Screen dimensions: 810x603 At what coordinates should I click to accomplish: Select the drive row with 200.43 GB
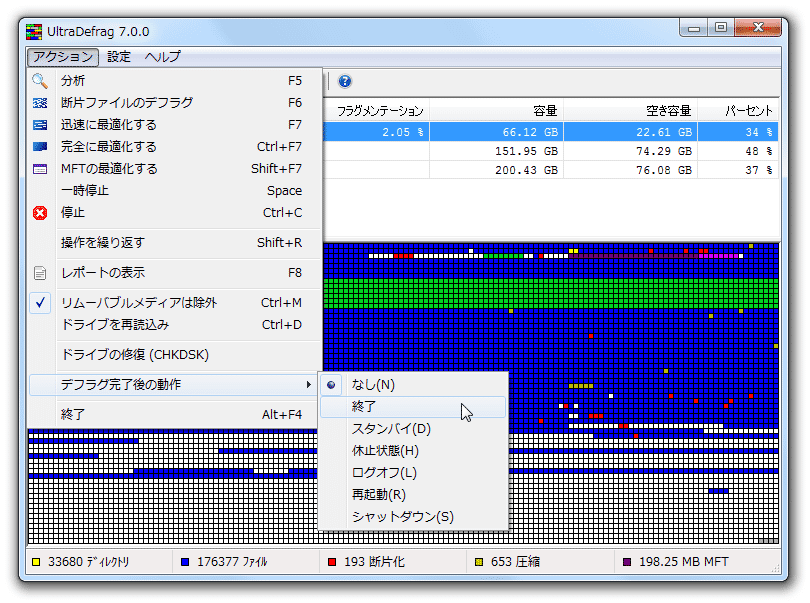click(x=551, y=171)
